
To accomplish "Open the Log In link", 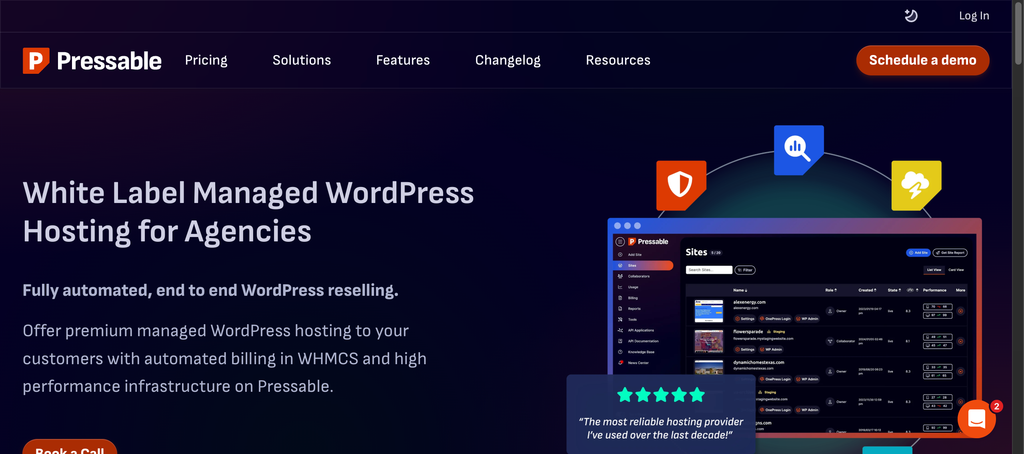I will click(x=974, y=16).
